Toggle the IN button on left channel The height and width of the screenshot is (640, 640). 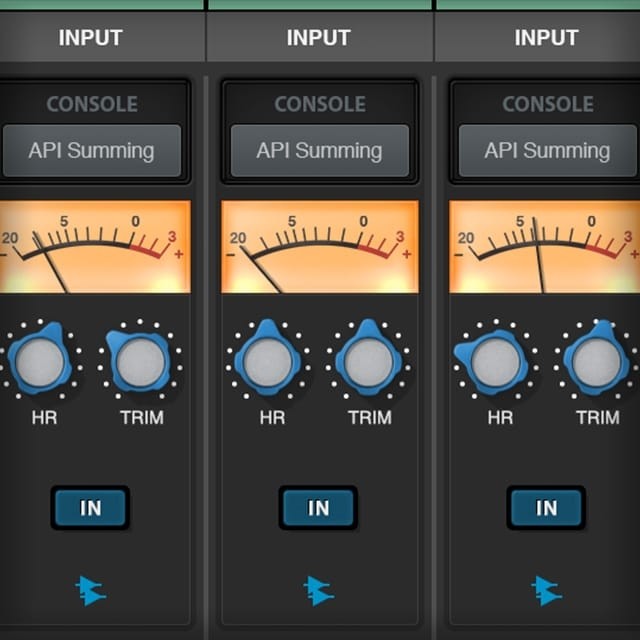[x=91, y=508]
